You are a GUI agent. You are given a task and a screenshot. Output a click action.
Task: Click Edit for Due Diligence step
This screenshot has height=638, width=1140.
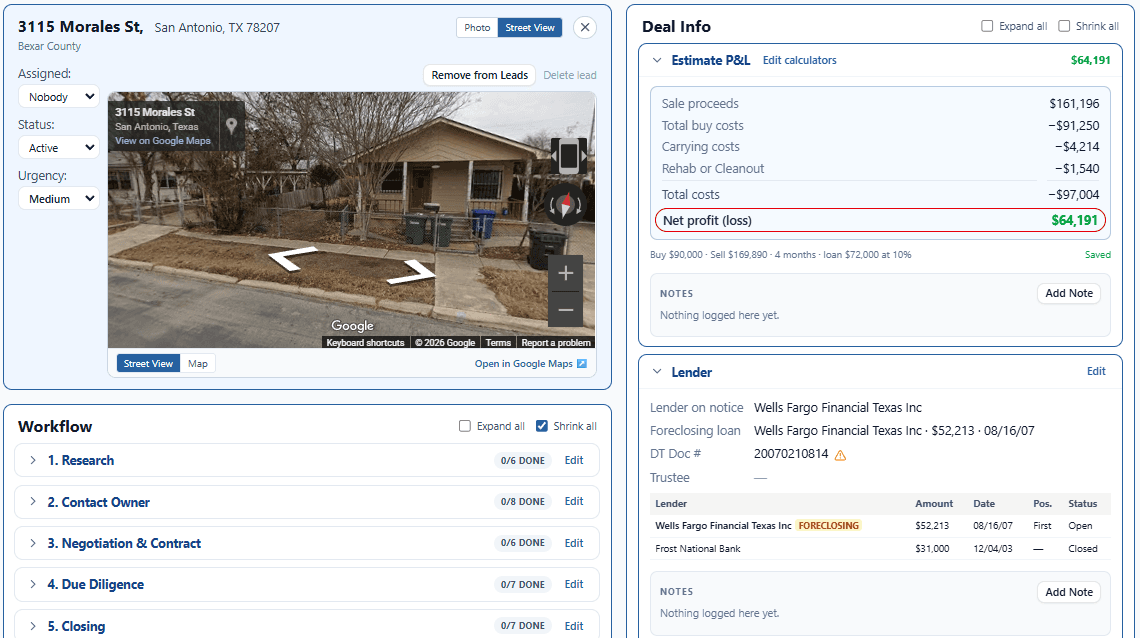point(574,584)
